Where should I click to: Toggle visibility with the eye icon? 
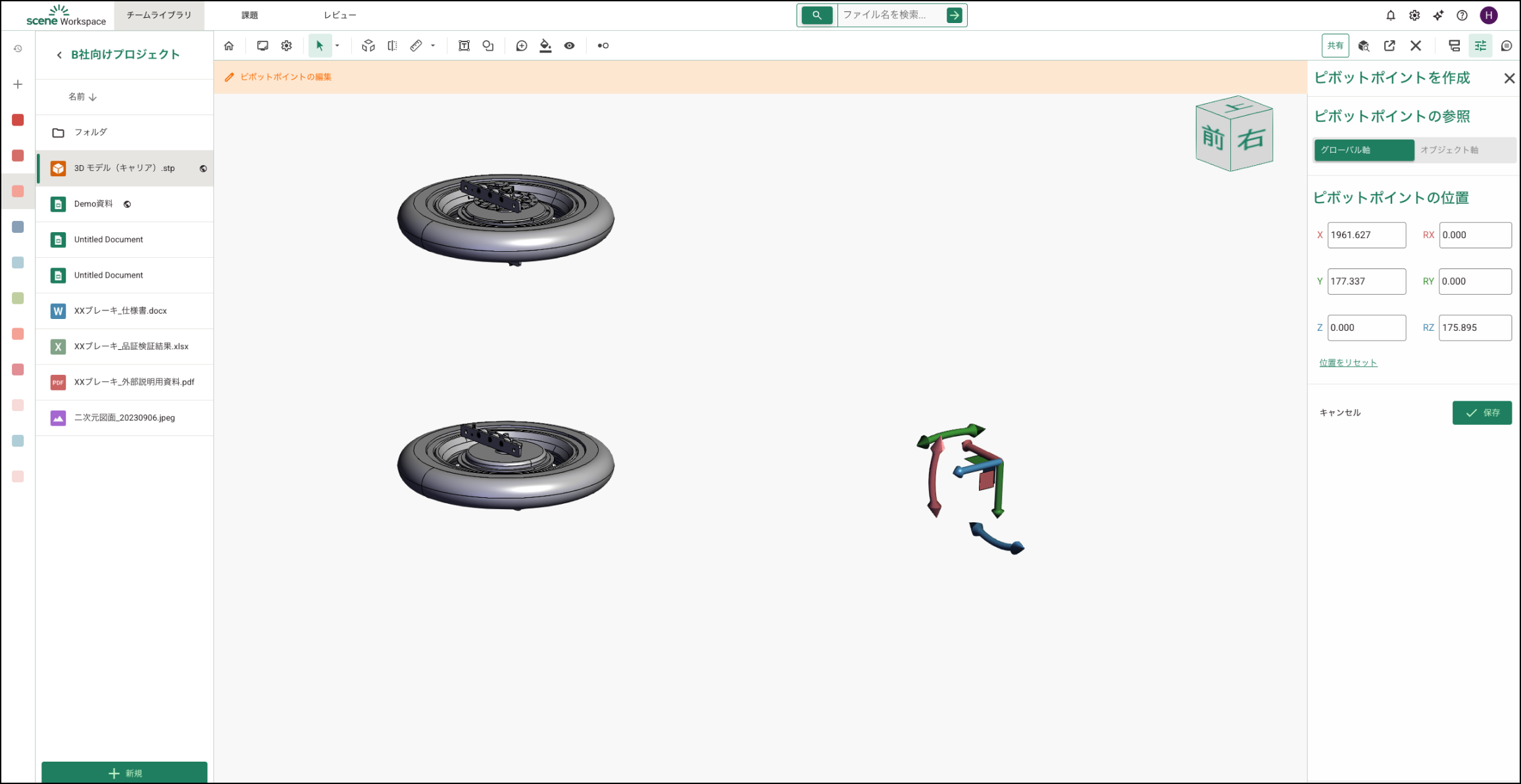569,45
